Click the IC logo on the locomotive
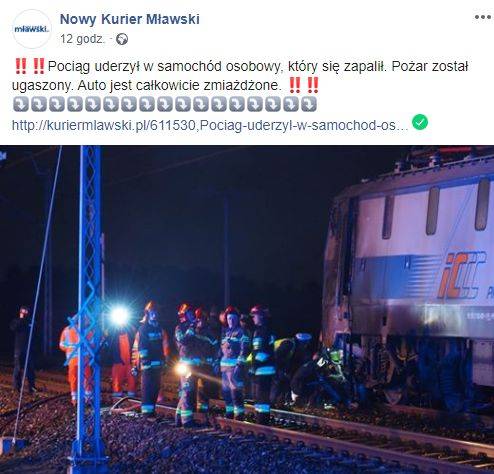Viewport: 494px width, 474px height. [462, 275]
